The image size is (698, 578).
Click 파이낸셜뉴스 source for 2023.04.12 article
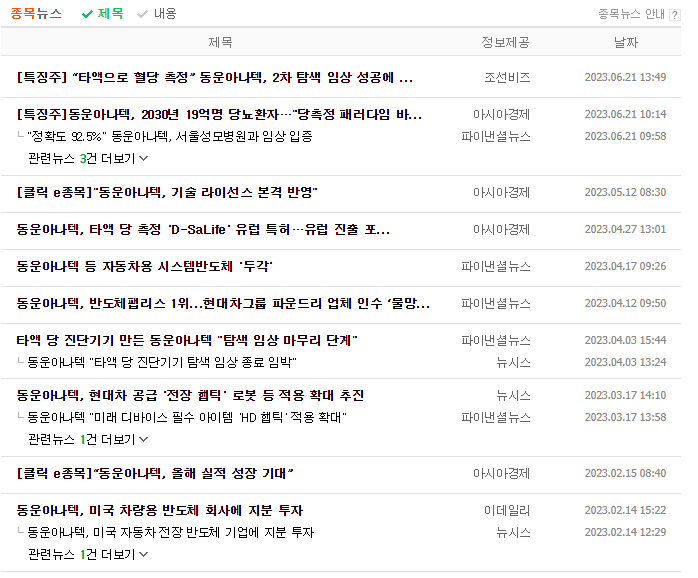(x=495, y=303)
